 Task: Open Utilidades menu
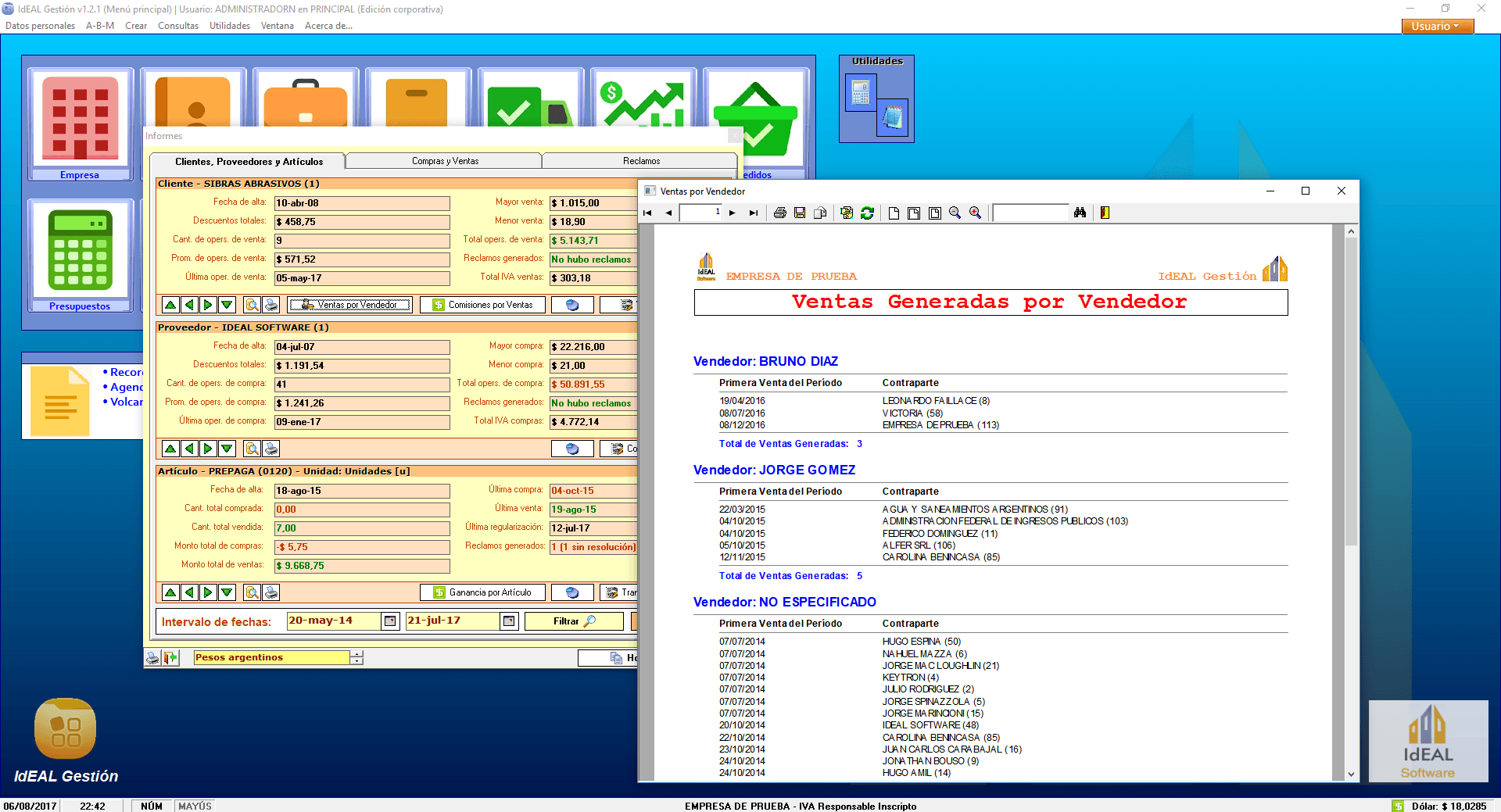point(230,26)
